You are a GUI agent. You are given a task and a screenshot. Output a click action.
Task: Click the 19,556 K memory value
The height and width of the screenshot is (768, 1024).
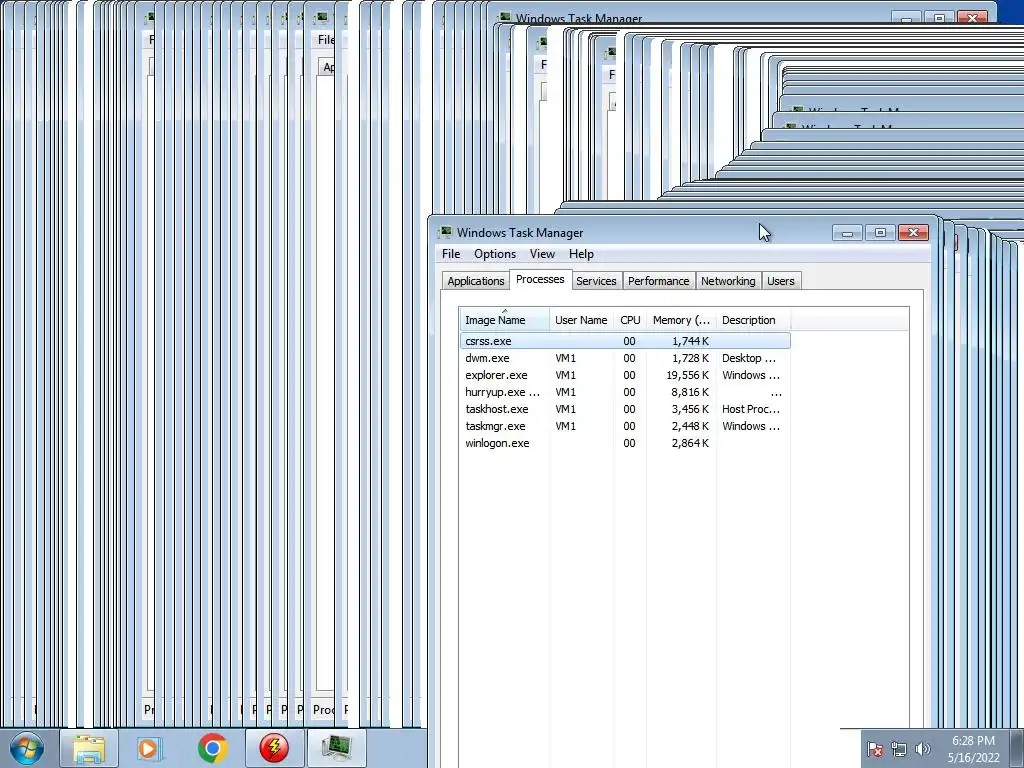[687, 375]
